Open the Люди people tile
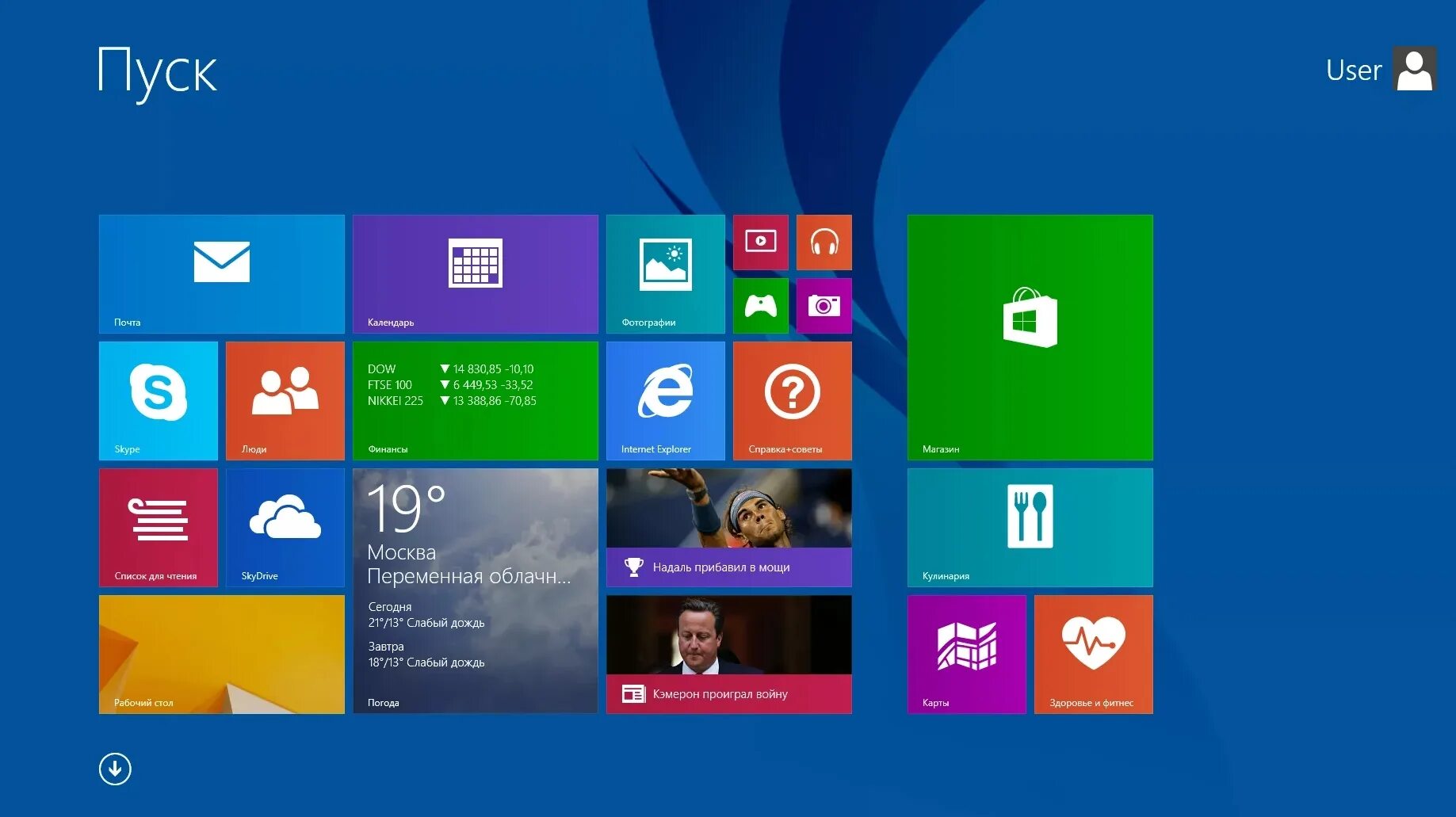 285,400
